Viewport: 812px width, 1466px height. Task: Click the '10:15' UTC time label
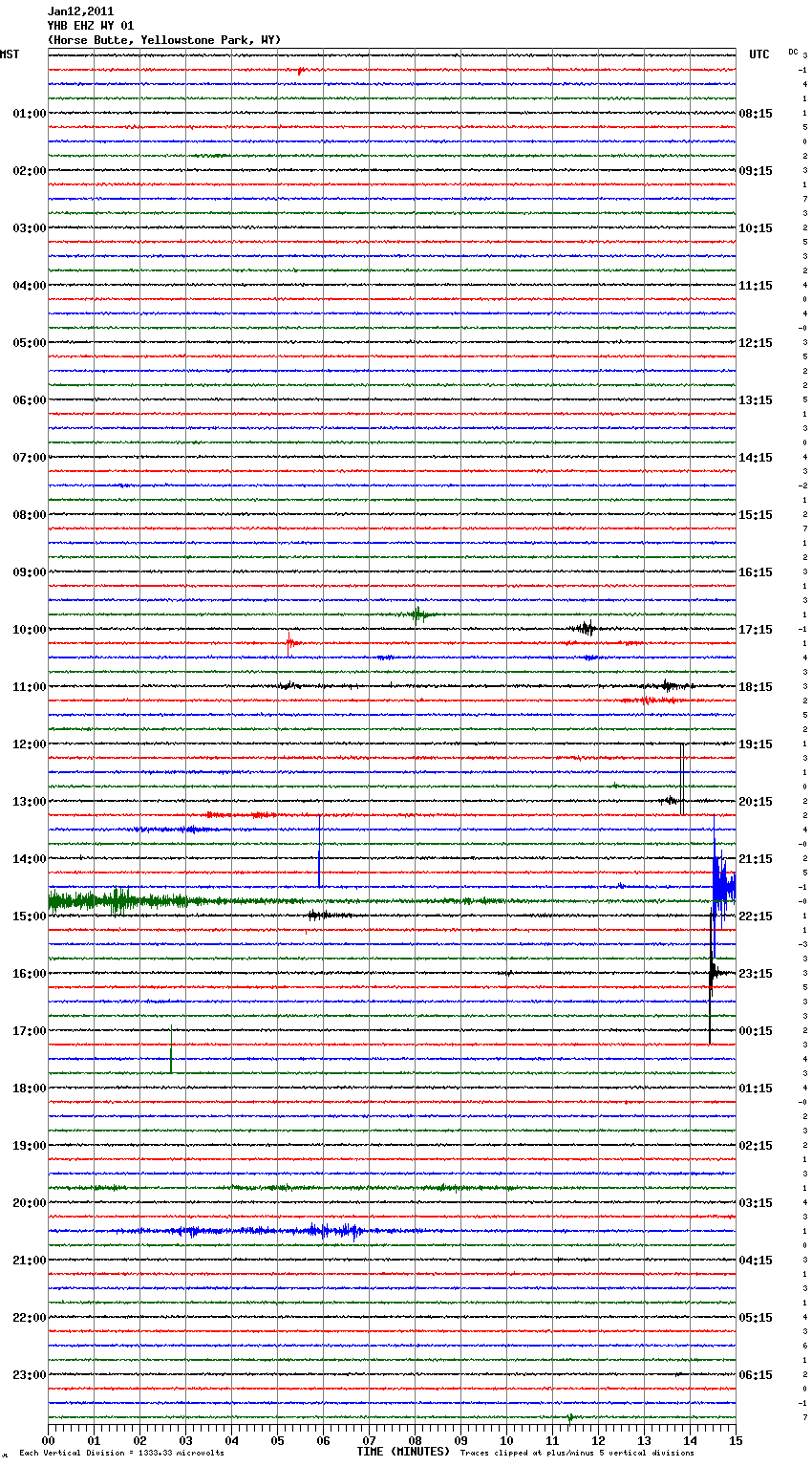click(756, 228)
